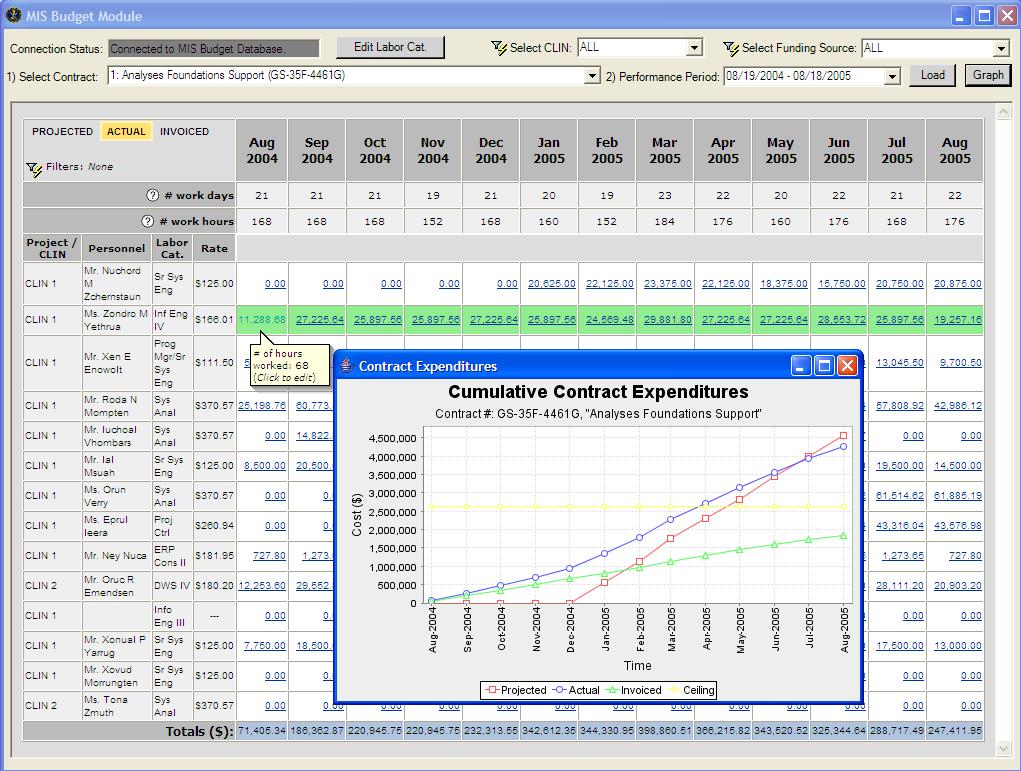Click the Actual legend marker in chart
Viewport: 1021px width, 771px height.
(559, 690)
